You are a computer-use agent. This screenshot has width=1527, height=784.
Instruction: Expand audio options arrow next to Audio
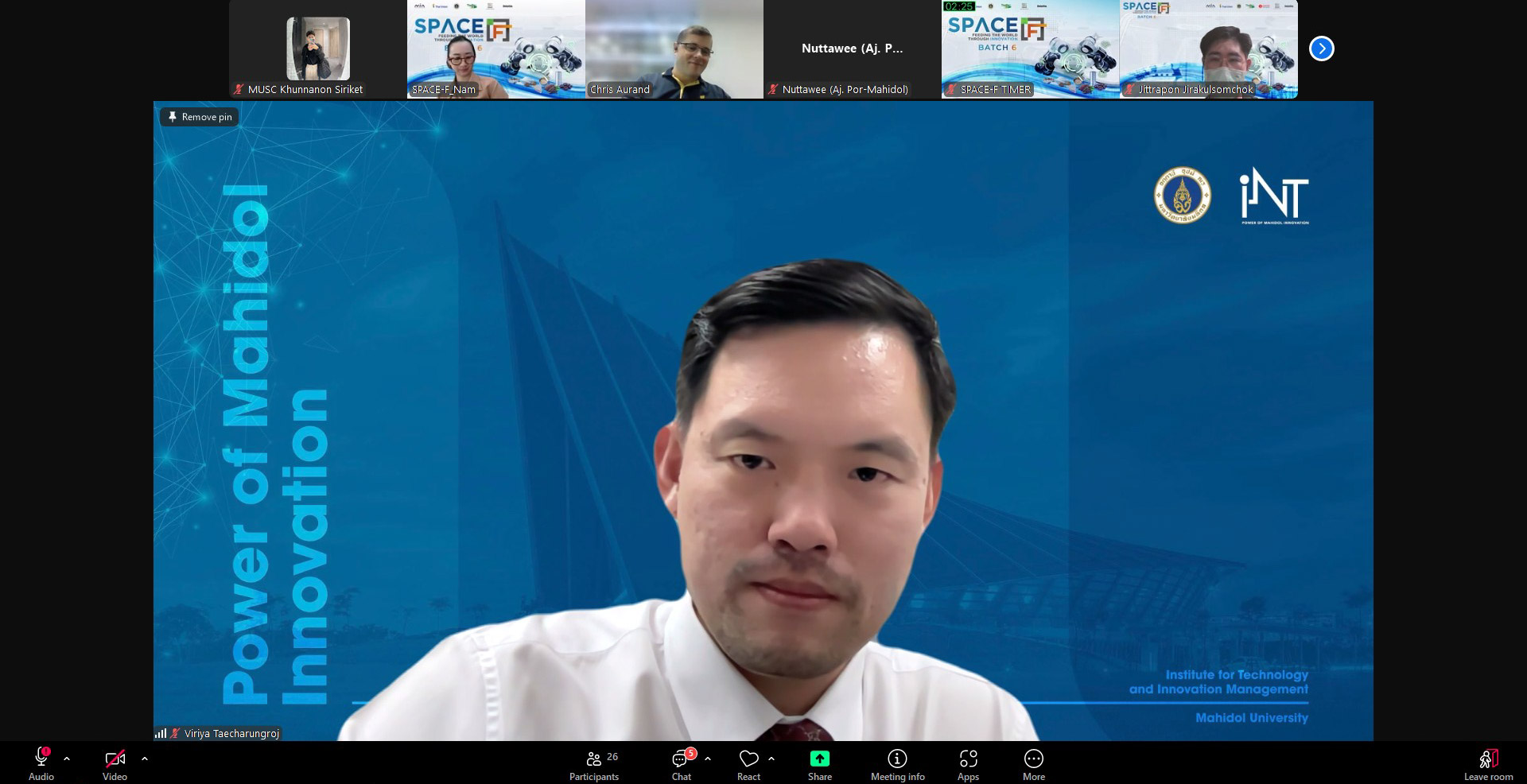point(67,759)
